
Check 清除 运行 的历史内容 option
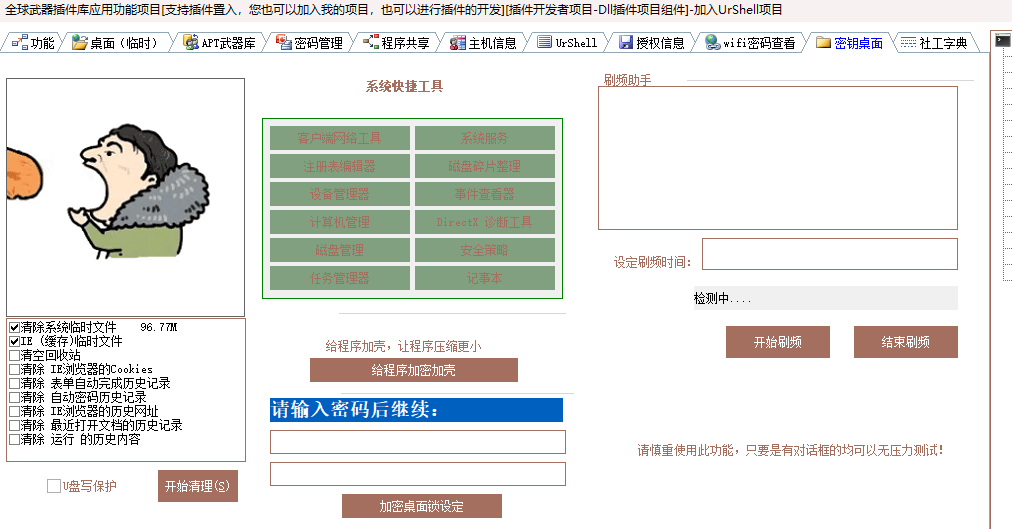point(14,439)
